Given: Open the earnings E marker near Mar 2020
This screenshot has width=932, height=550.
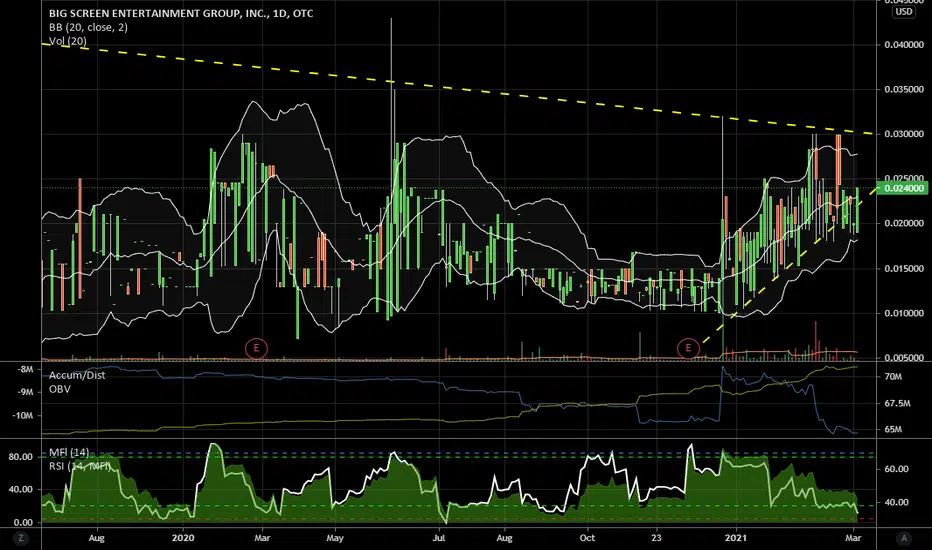Looking at the screenshot, I should tap(257, 348).
